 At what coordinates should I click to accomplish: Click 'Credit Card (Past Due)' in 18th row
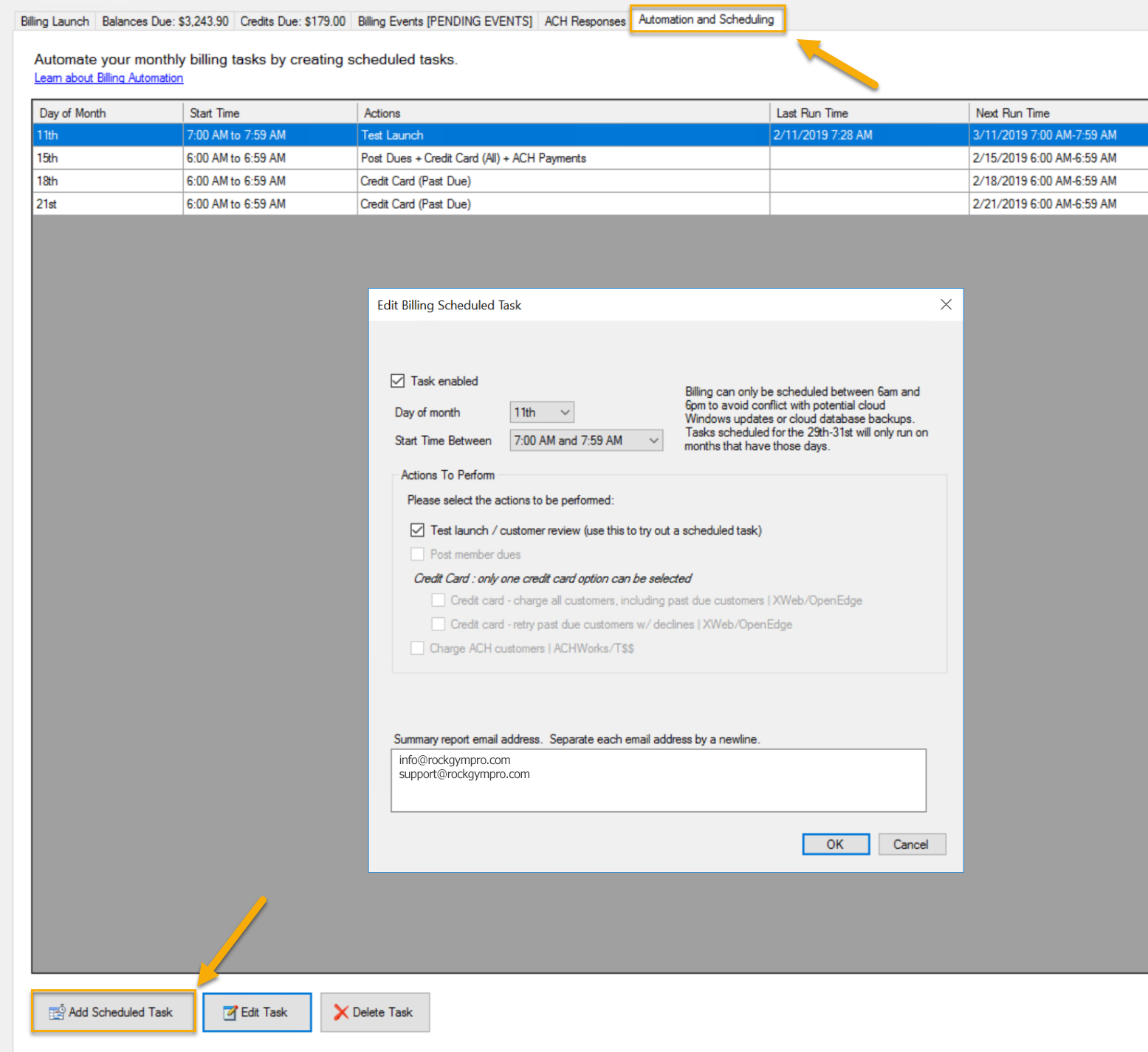point(416,181)
